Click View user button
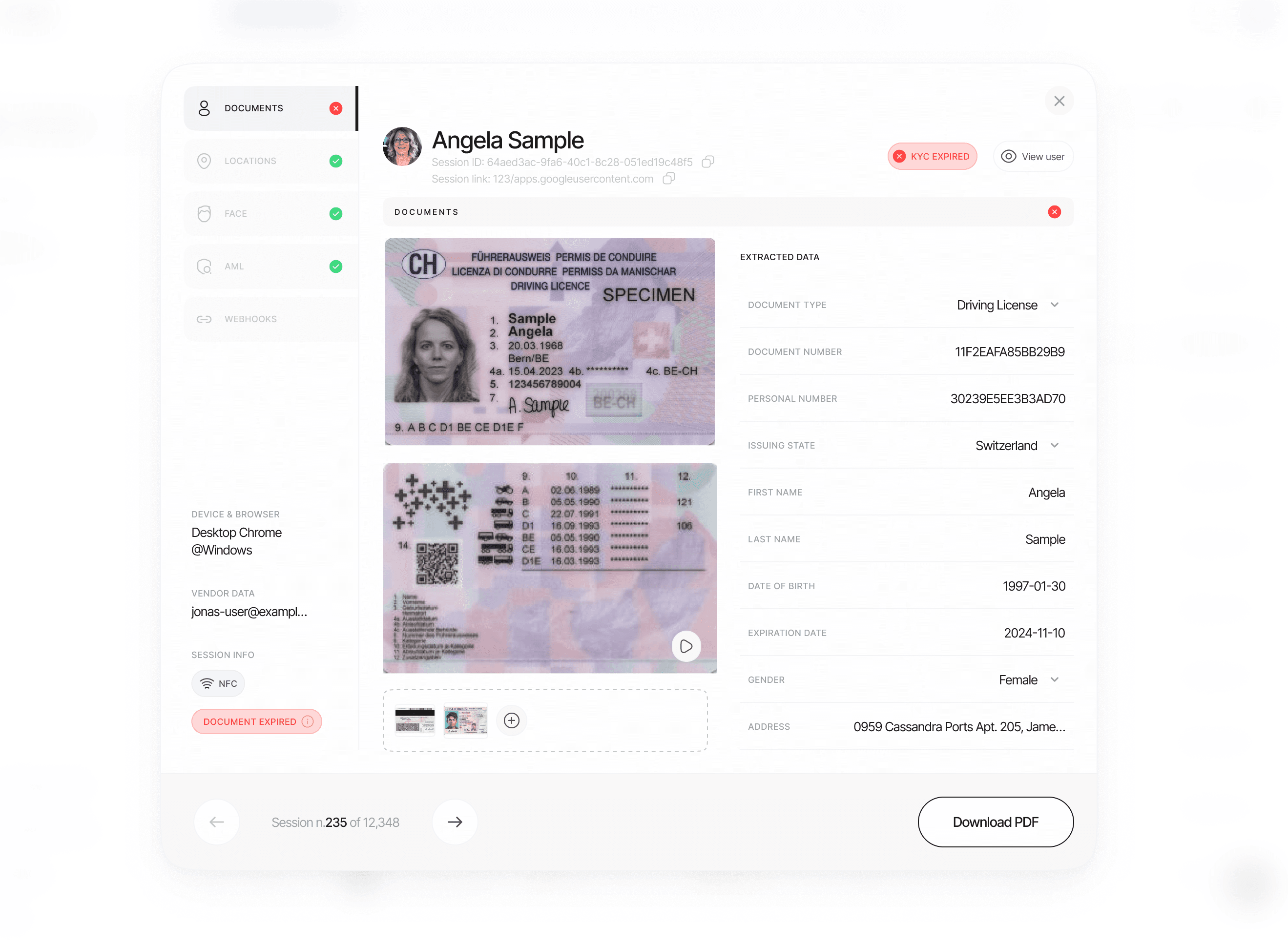Viewport: 1288px width, 946px height. tap(1033, 156)
